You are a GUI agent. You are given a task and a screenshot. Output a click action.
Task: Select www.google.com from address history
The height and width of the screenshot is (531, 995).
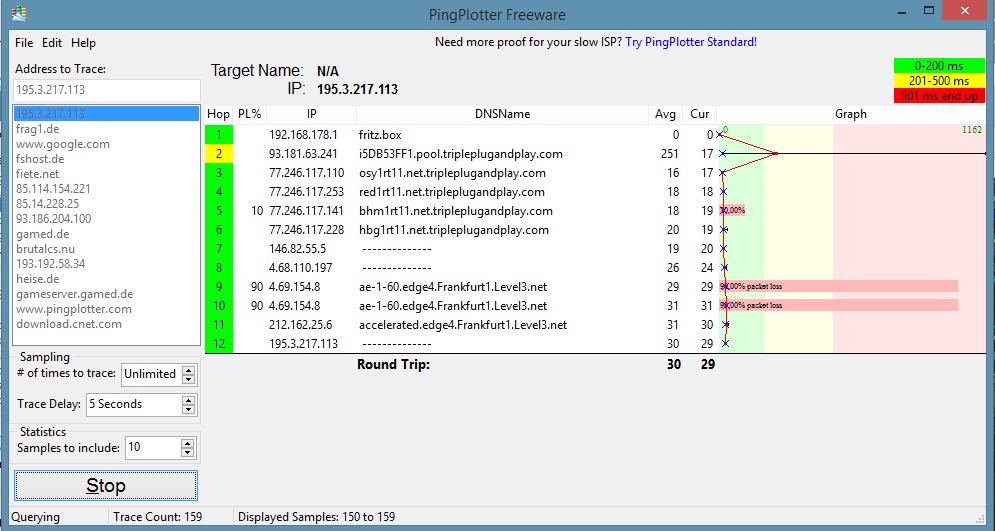pyautogui.click(x=63, y=144)
